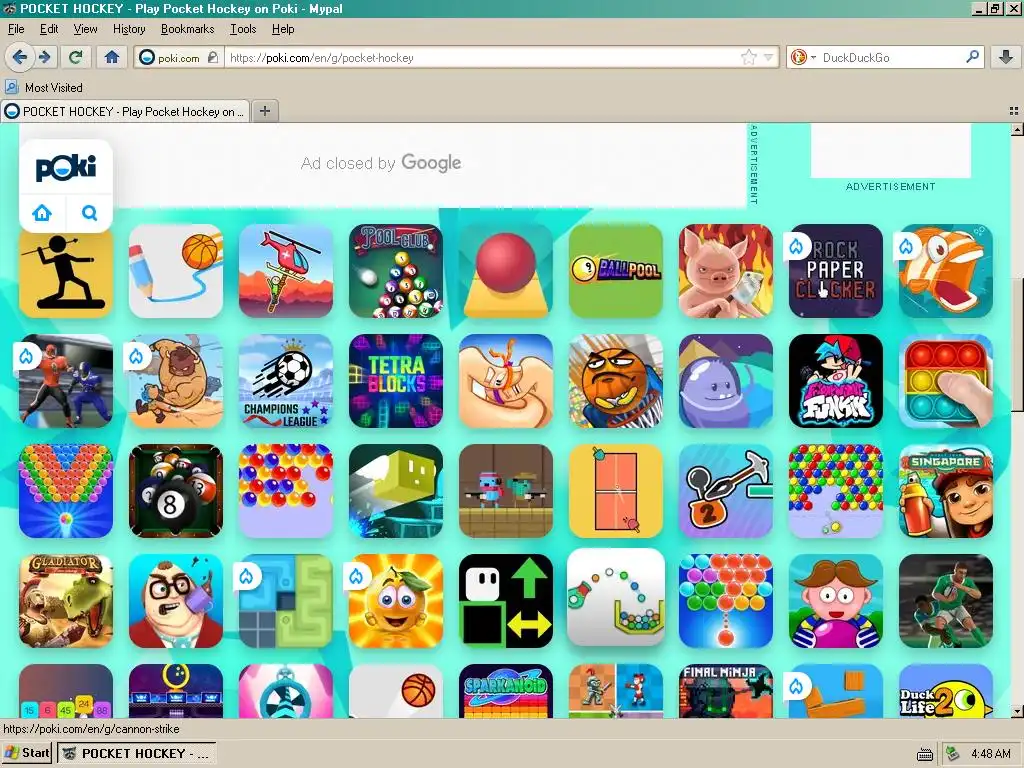Open the orange fruit character game
This screenshot has height=768, width=1024.
(396, 601)
